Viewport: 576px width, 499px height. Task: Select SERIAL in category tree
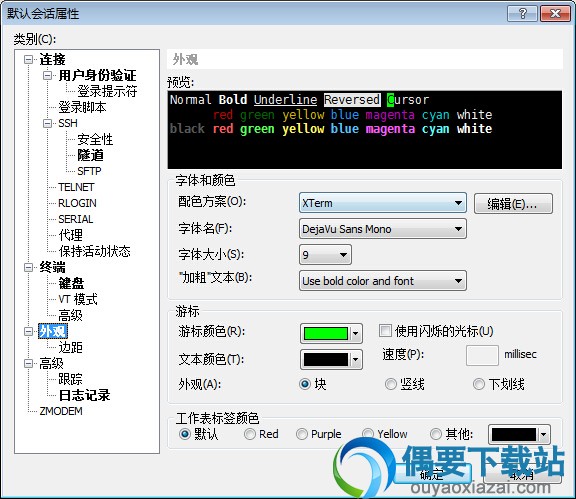point(76,219)
